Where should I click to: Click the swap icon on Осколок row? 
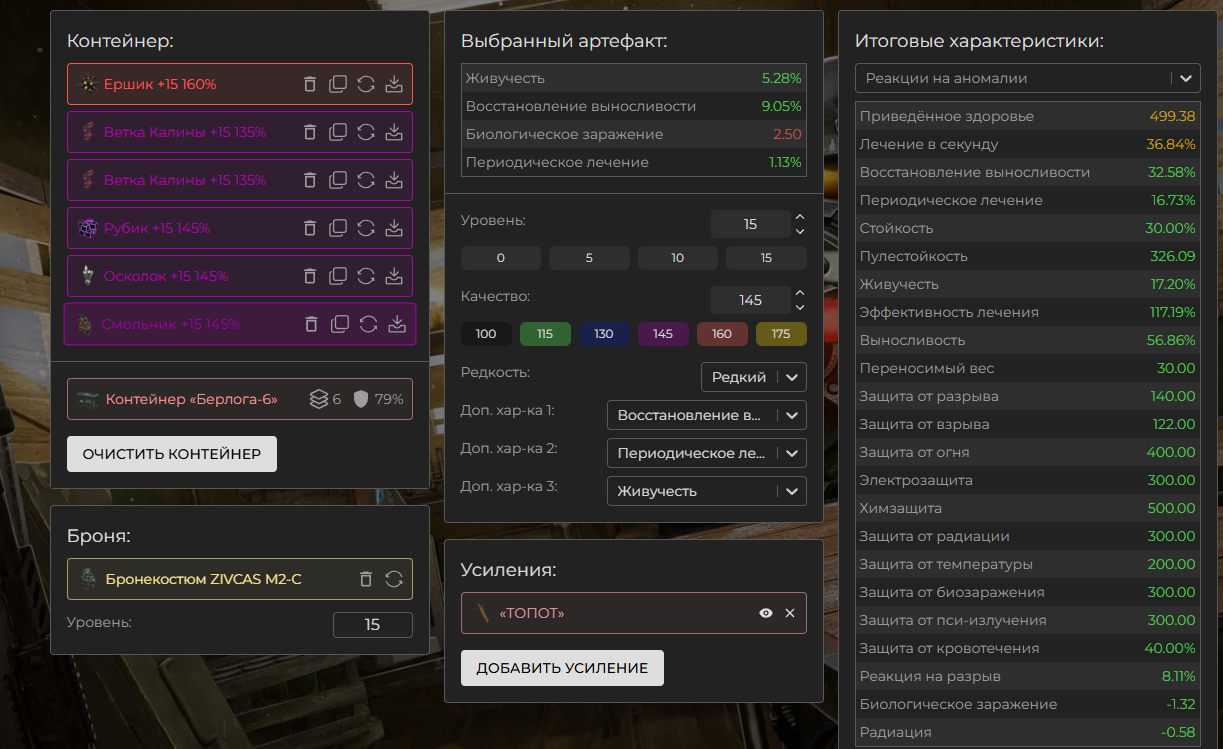coord(366,276)
